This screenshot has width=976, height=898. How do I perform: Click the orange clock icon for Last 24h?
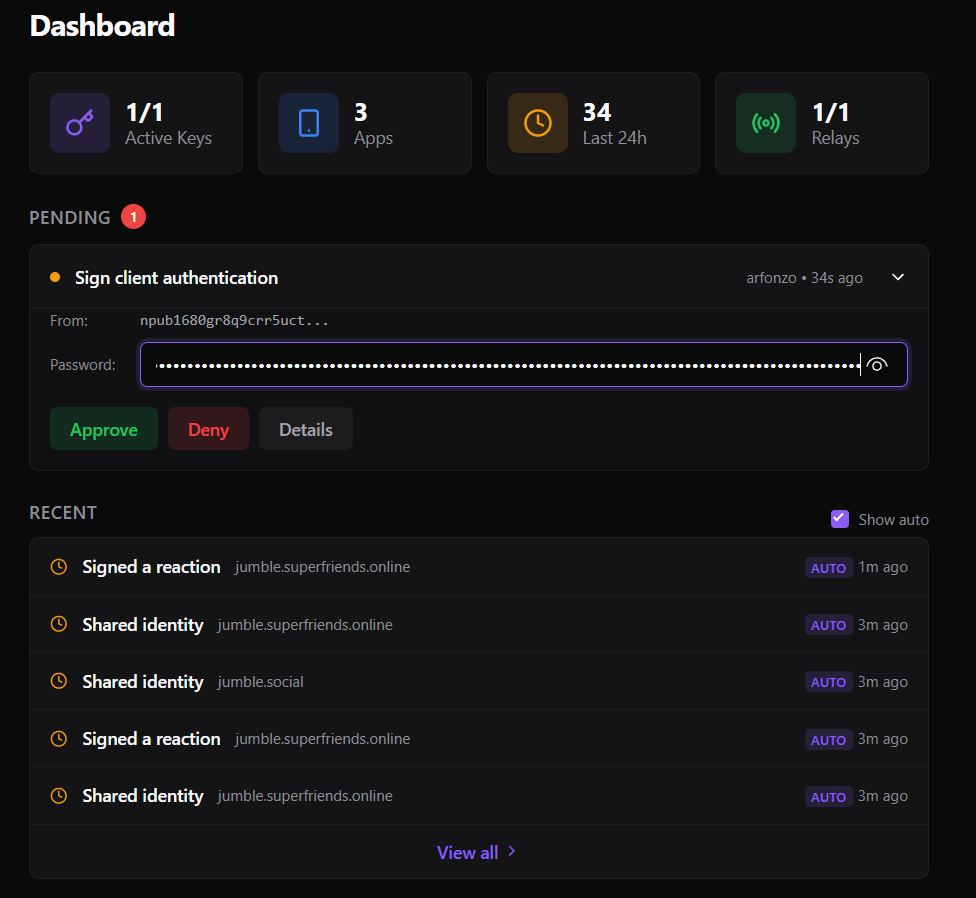537,123
